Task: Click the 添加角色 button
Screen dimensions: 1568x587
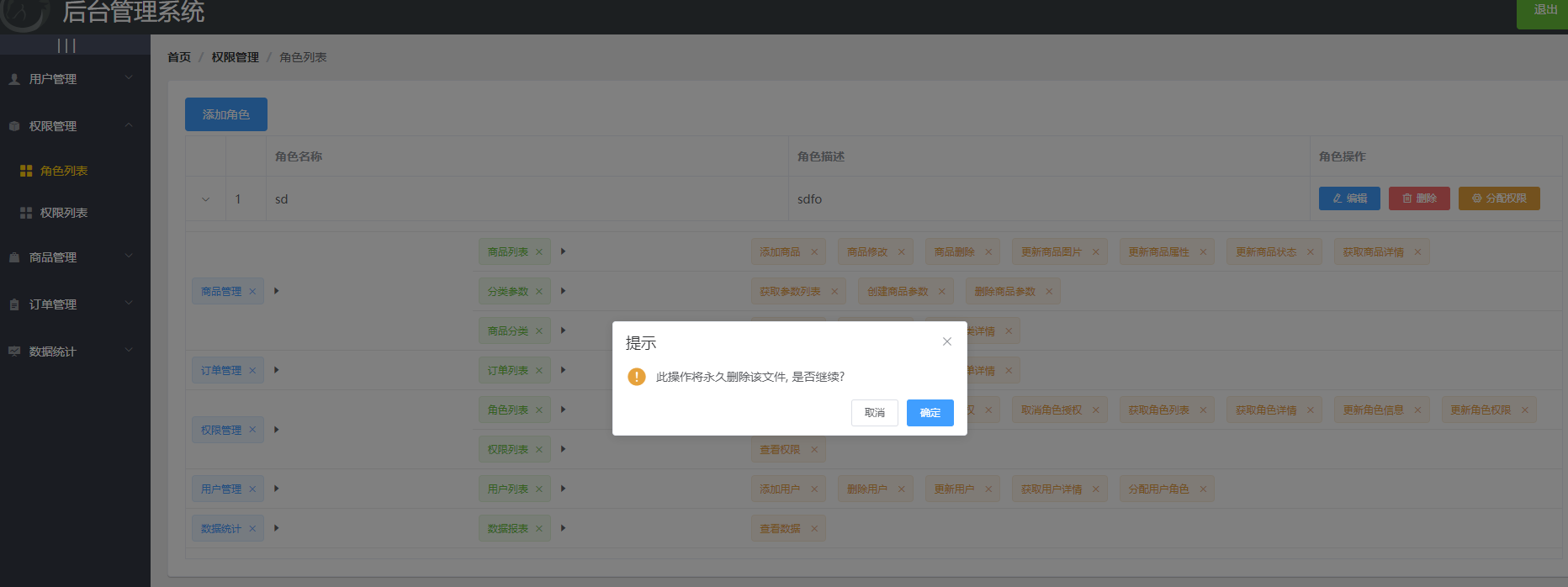Action: click(x=226, y=114)
